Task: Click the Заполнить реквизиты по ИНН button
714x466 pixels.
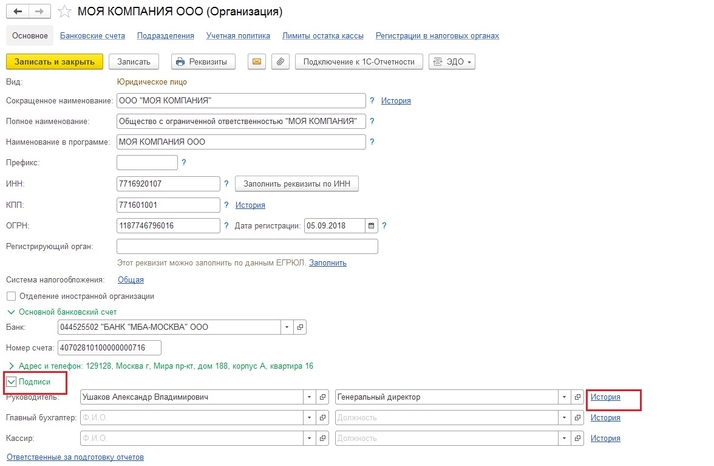Action: coord(297,183)
